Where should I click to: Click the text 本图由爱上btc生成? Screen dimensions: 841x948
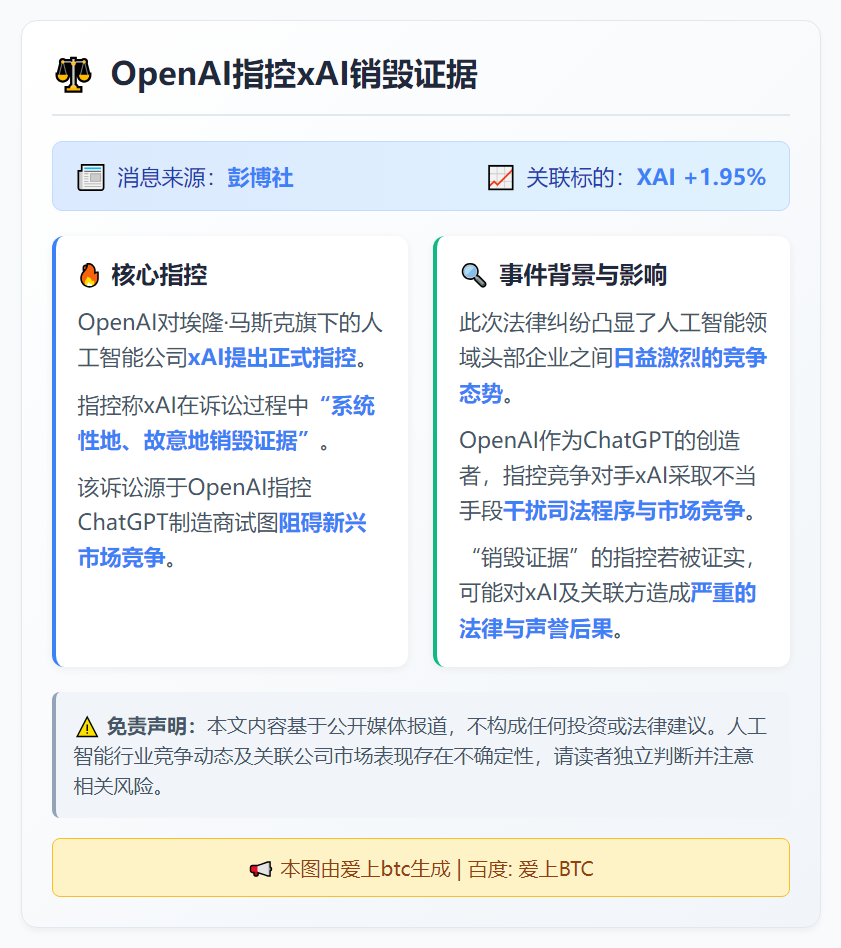click(x=365, y=869)
